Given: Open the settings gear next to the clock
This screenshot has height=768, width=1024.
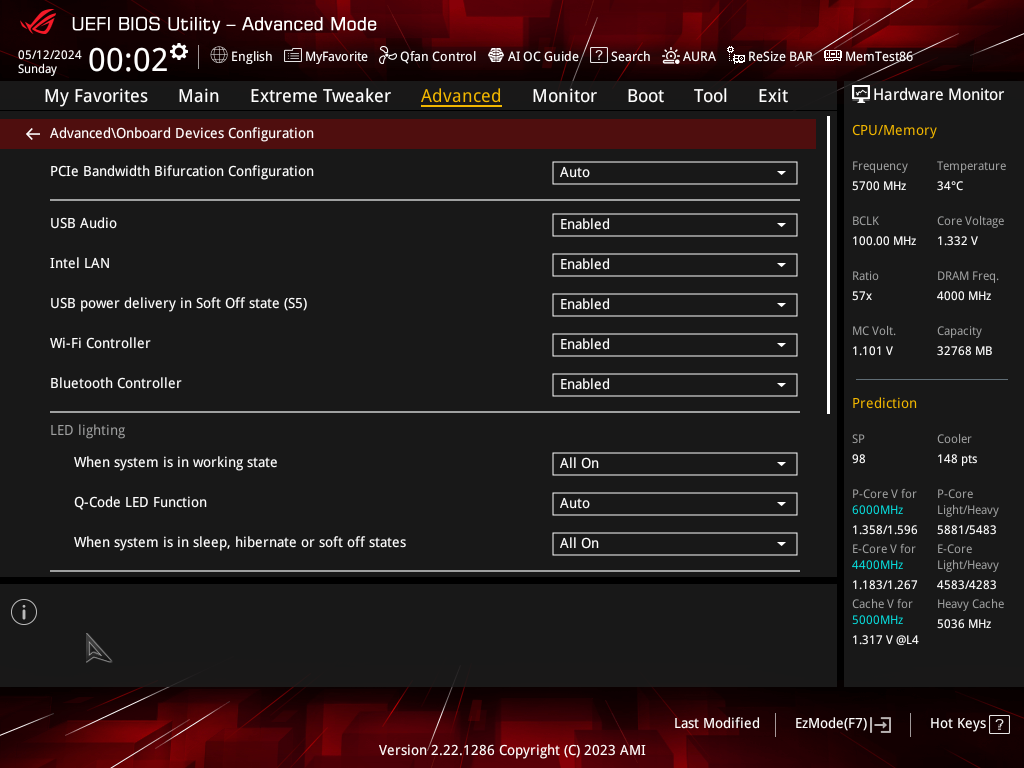Looking at the screenshot, I should [178, 52].
